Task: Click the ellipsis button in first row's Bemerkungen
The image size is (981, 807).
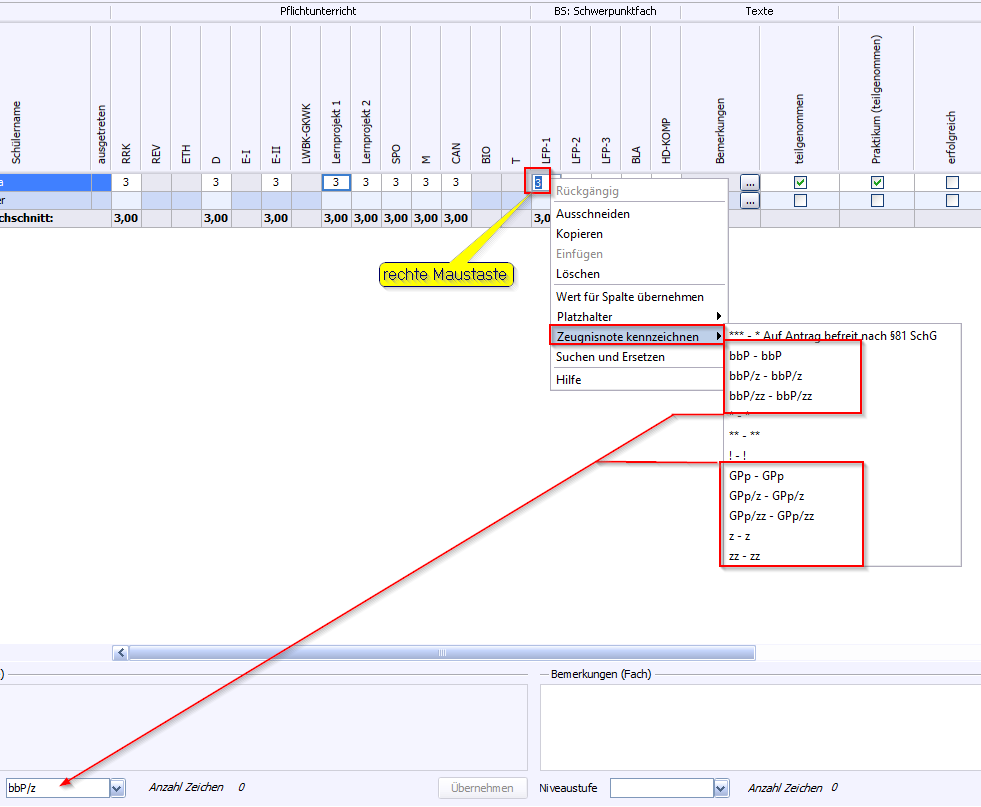Action: pyautogui.click(x=750, y=183)
